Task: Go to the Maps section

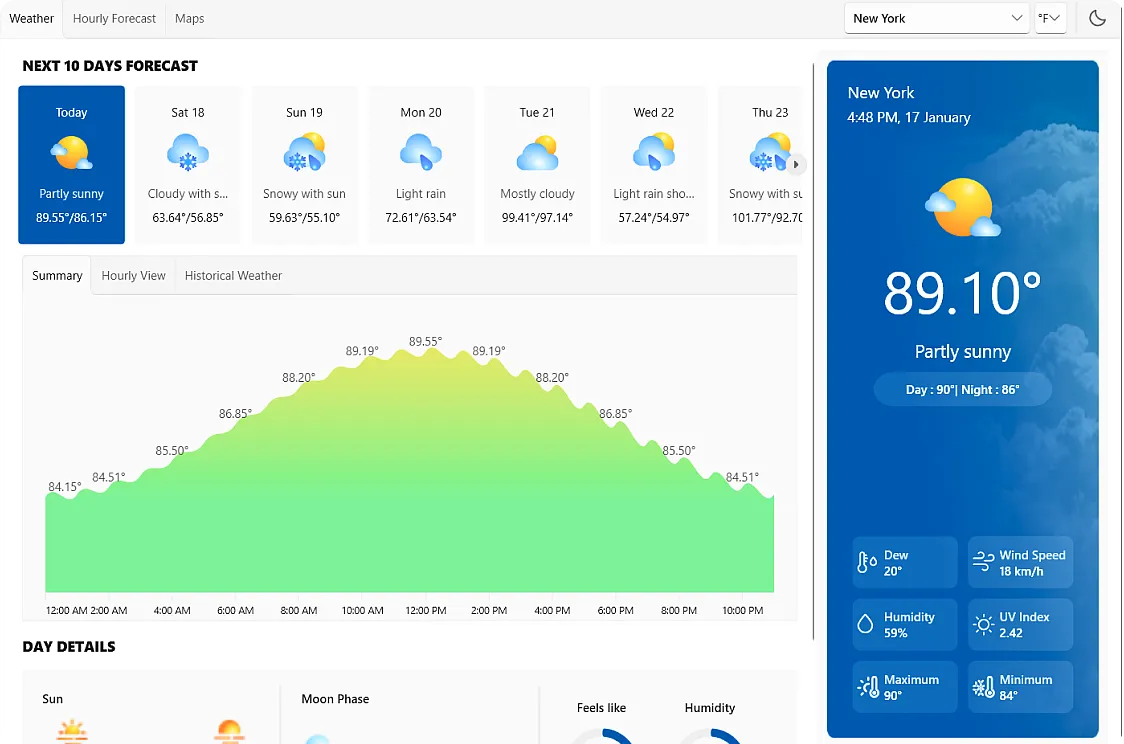Action: tap(189, 18)
